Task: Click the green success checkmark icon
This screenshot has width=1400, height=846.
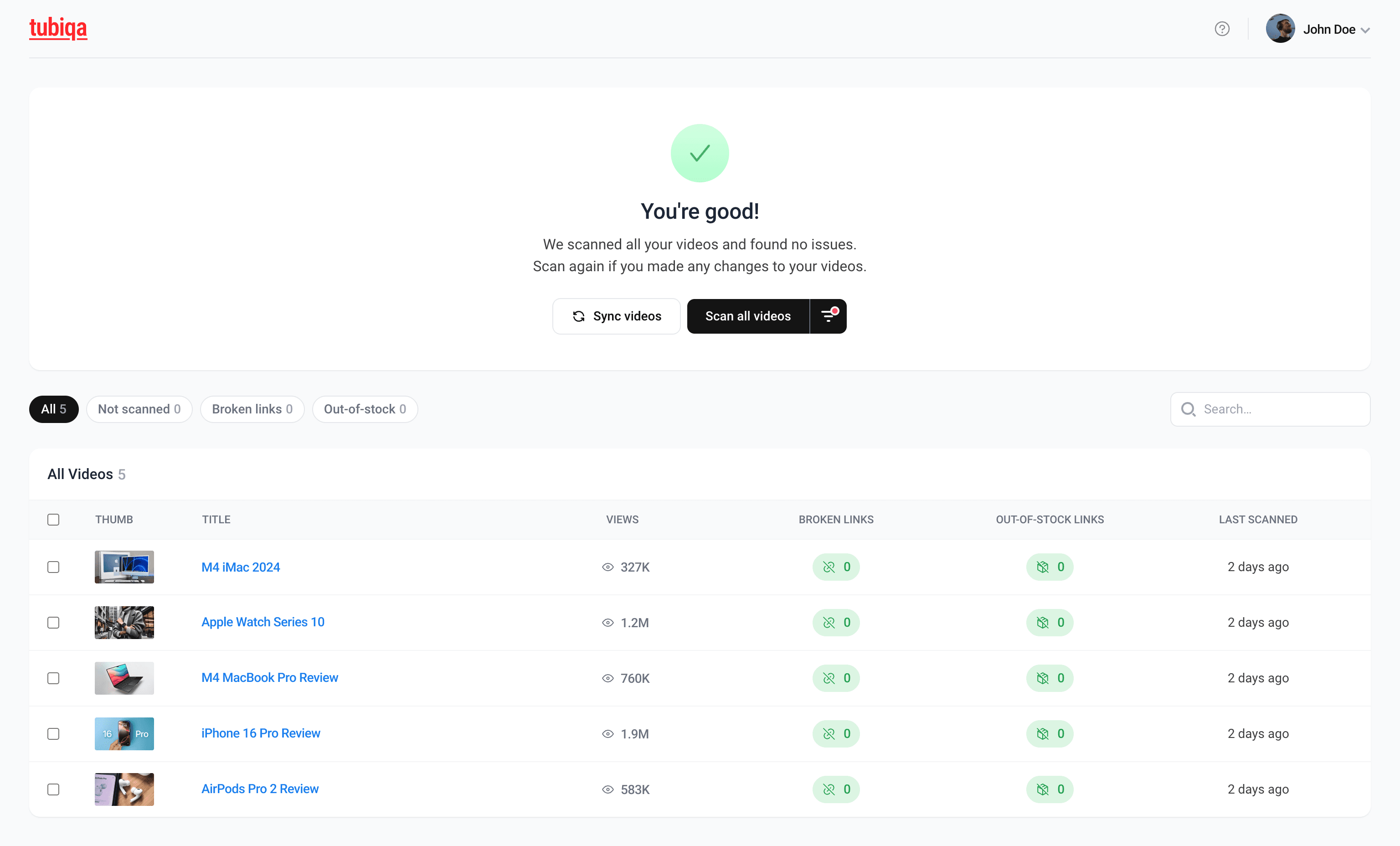Action: click(700, 154)
